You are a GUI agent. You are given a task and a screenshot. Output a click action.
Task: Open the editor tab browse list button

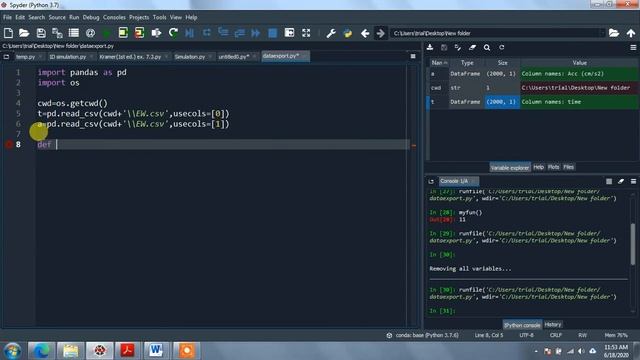point(7,57)
